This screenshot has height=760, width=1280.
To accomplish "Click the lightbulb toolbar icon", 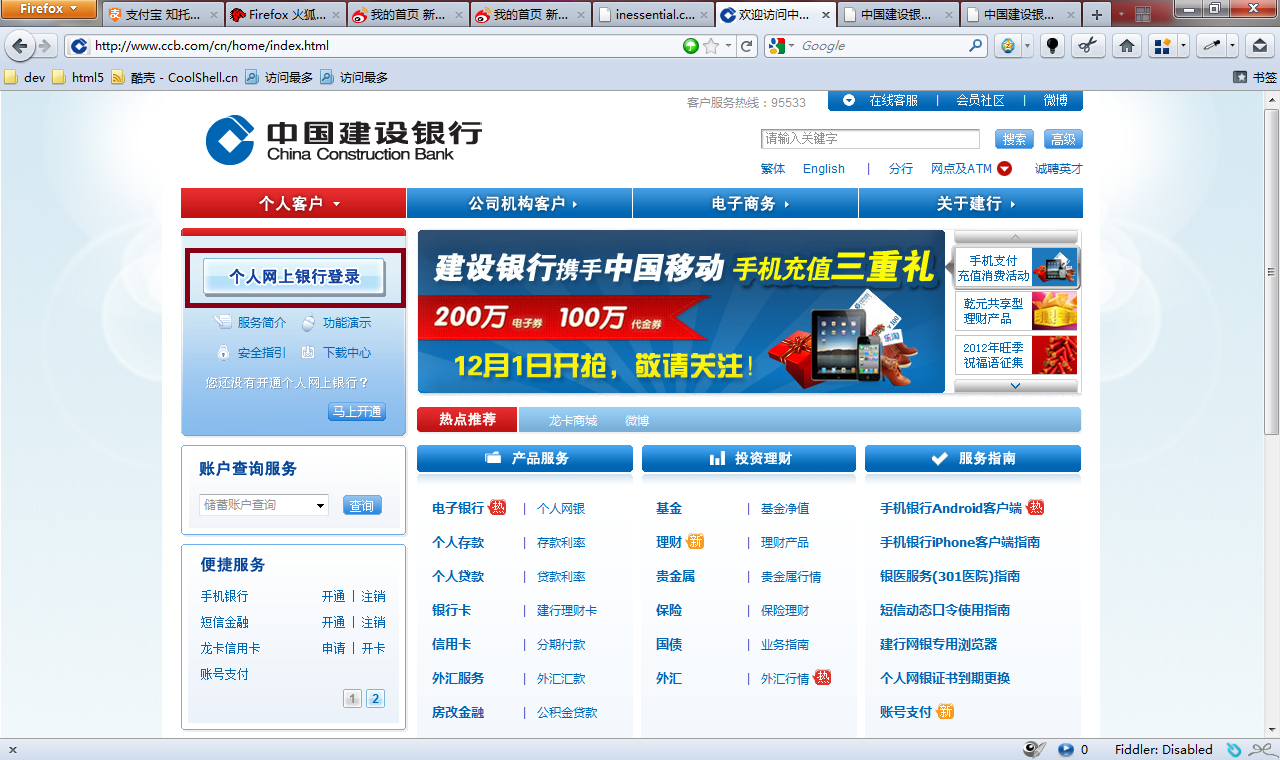I will click(x=1052, y=46).
